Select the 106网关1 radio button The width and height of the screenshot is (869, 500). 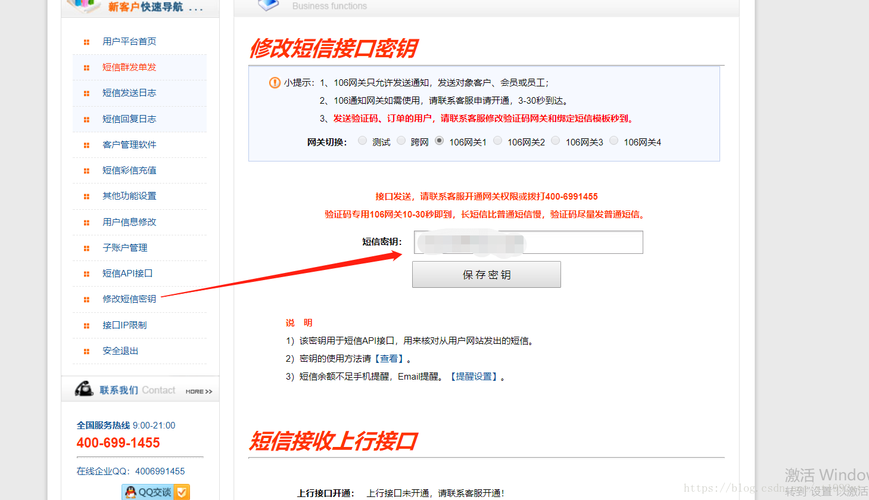(439, 141)
